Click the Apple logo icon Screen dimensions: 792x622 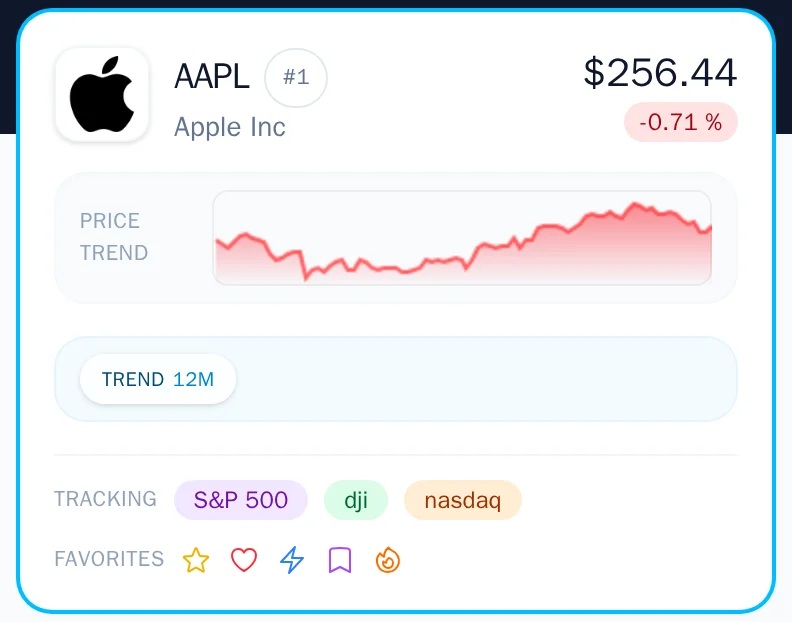[102, 95]
